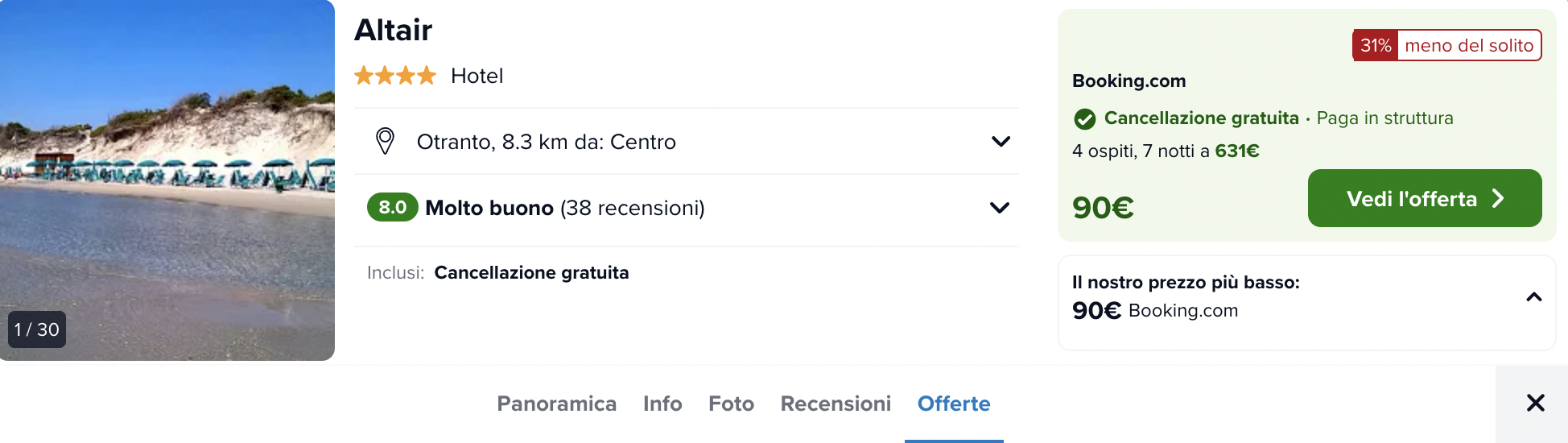This screenshot has width=1568, height=443.
Task: Open the Foto tab
Action: point(731,404)
